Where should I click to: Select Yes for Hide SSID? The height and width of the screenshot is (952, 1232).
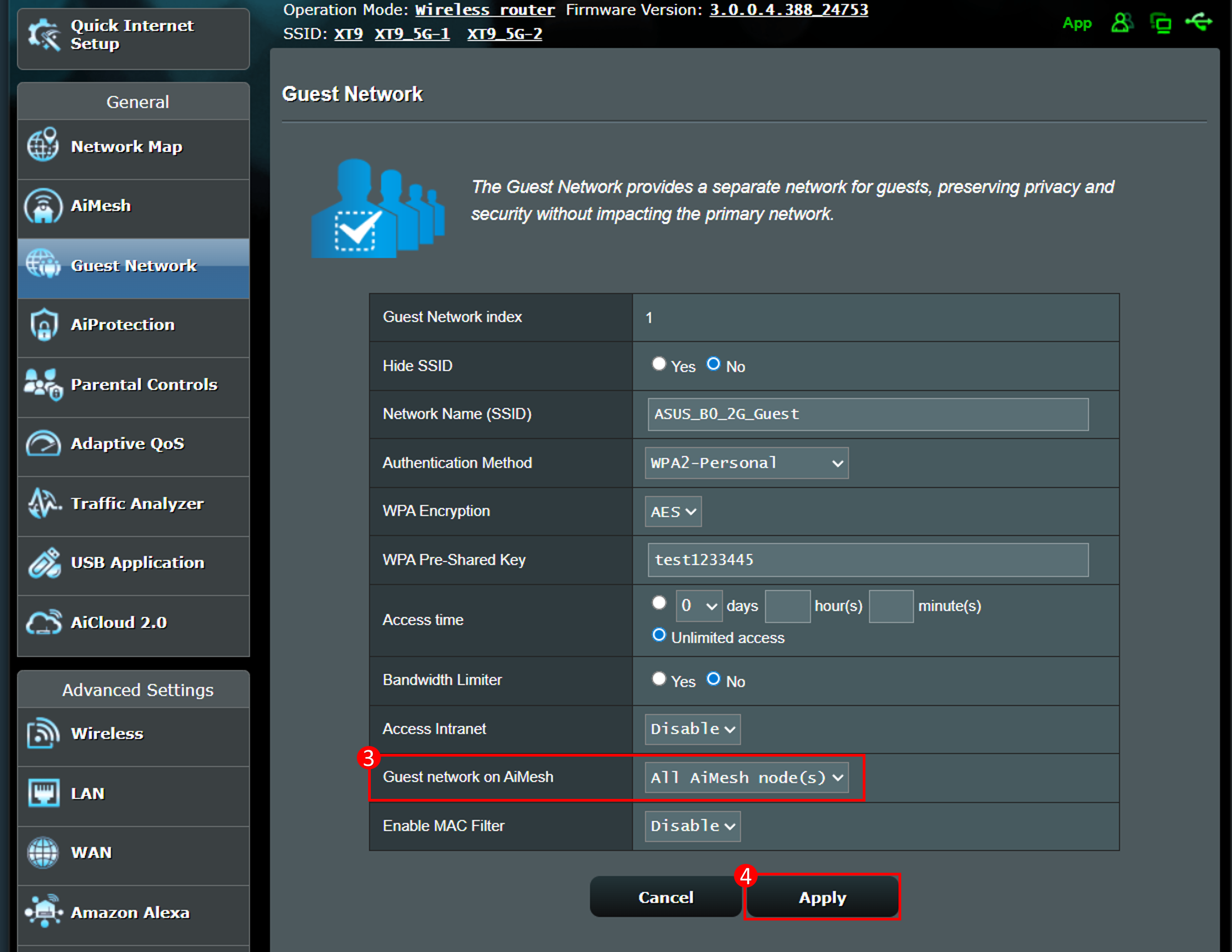pos(658,364)
